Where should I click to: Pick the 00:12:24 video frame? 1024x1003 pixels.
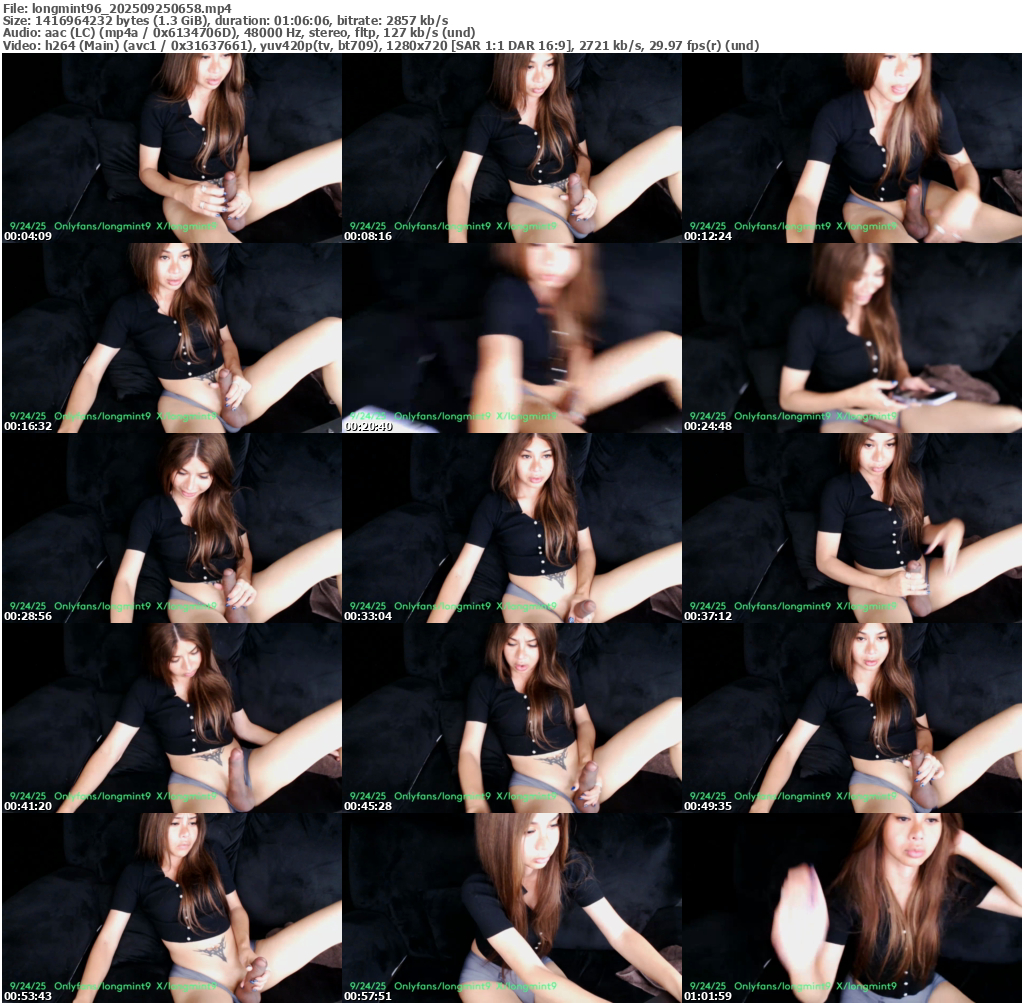tap(852, 148)
